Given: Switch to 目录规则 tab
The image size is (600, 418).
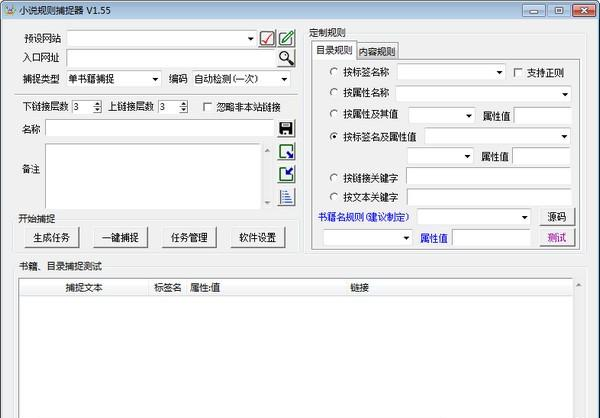Looking at the screenshot, I should click(x=334, y=50).
